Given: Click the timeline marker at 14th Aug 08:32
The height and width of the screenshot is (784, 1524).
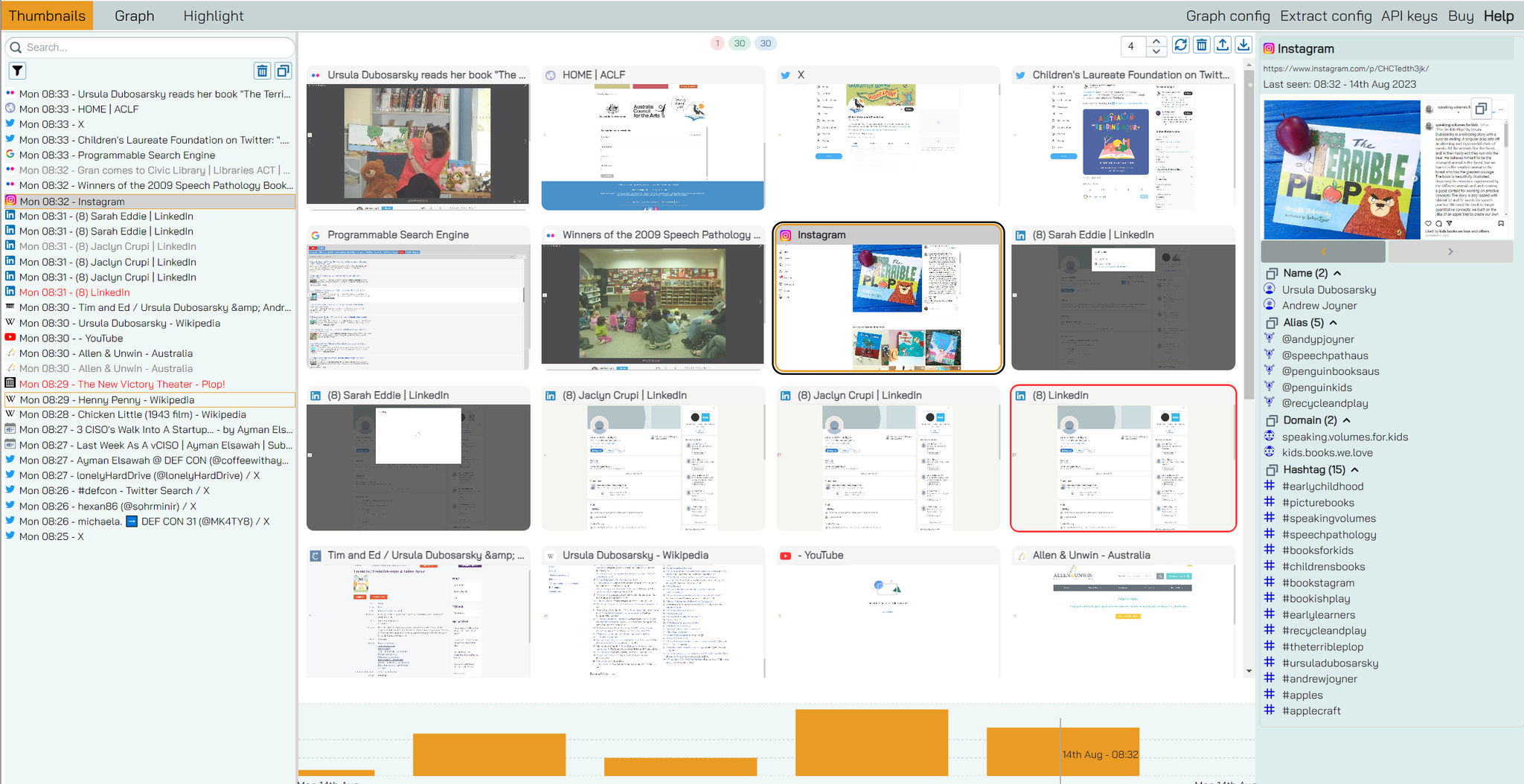Looking at the screenshot, I should pos(1060,751).
